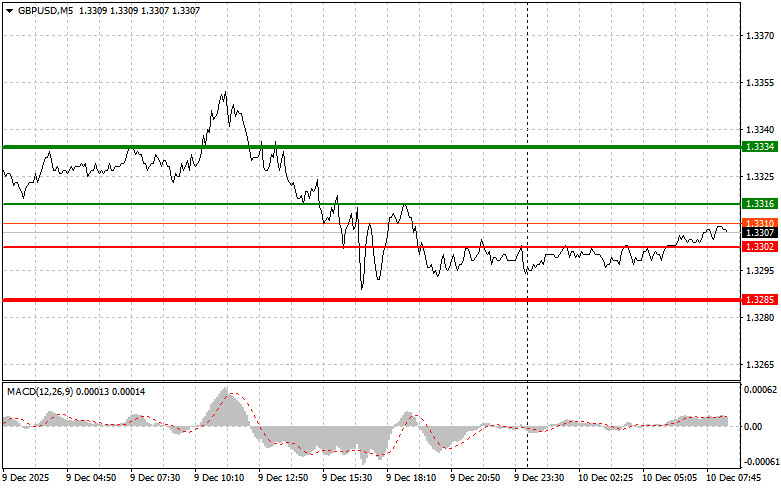The image size is (781, 489).
Task: Click the orange 1.3310 horizontal line
Action: pos(372,224)
